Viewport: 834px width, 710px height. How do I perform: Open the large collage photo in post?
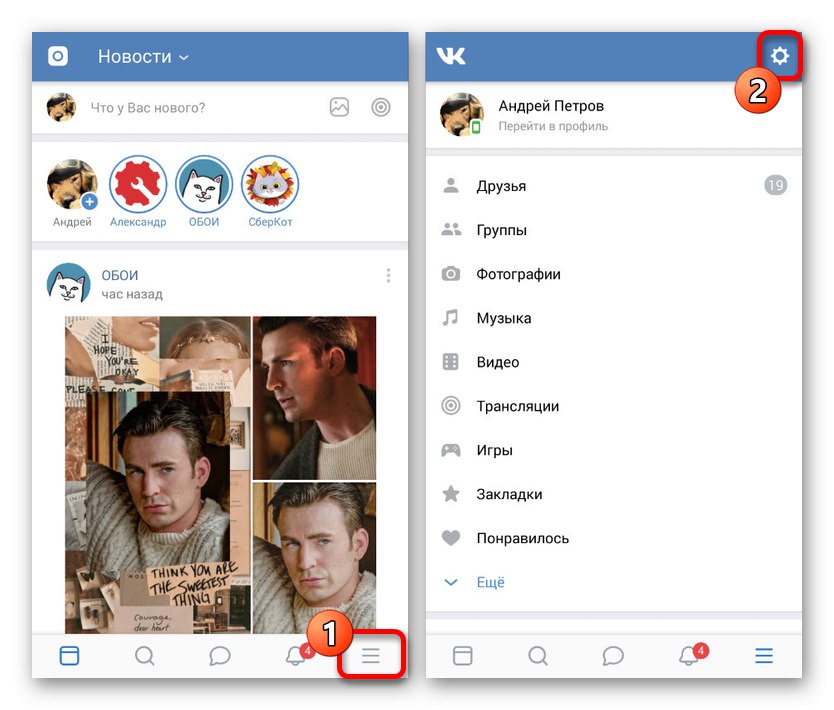pyautogui.click(x=158, y=474)
